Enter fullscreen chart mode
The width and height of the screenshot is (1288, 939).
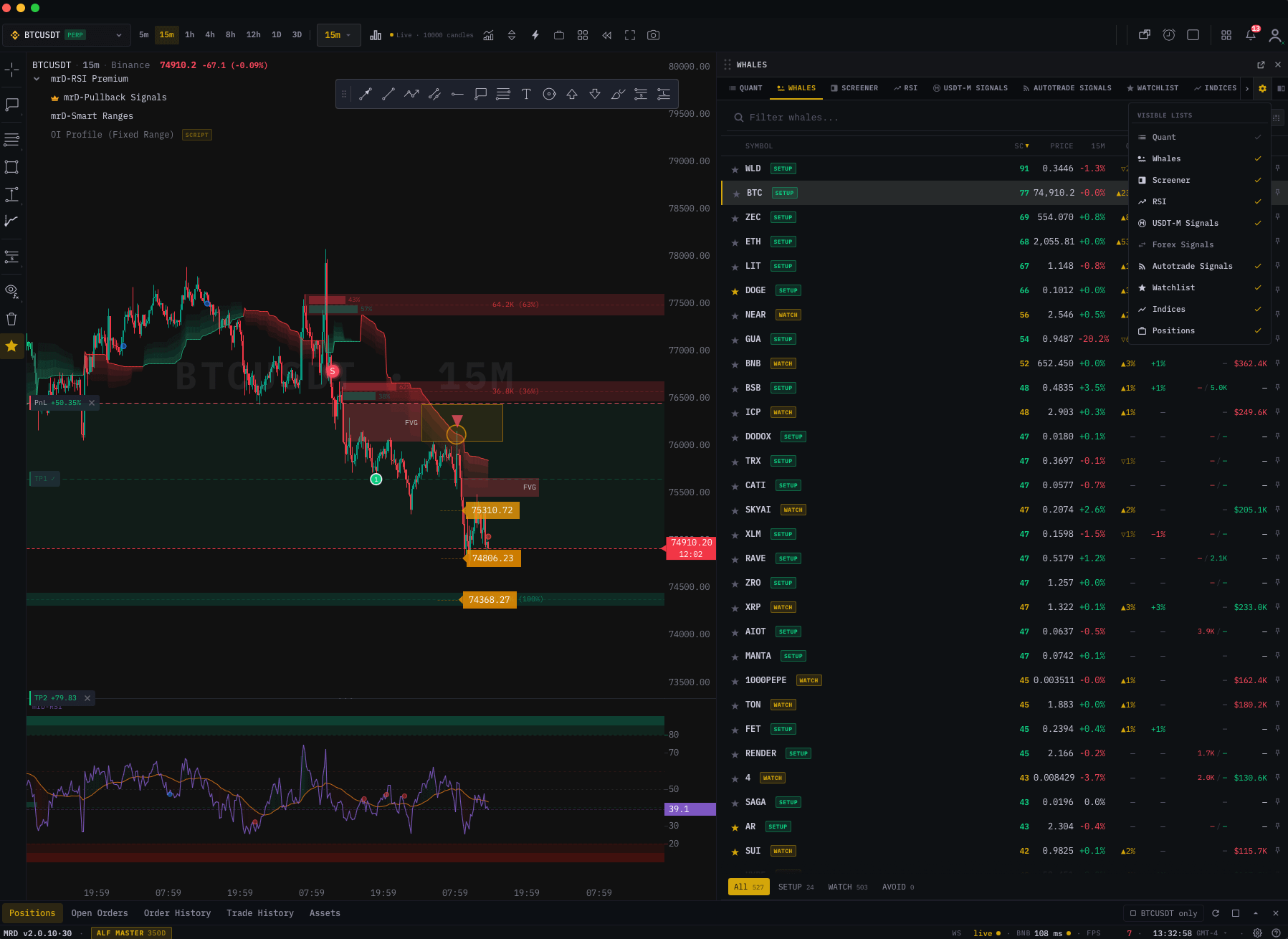[x=630, y=35]
